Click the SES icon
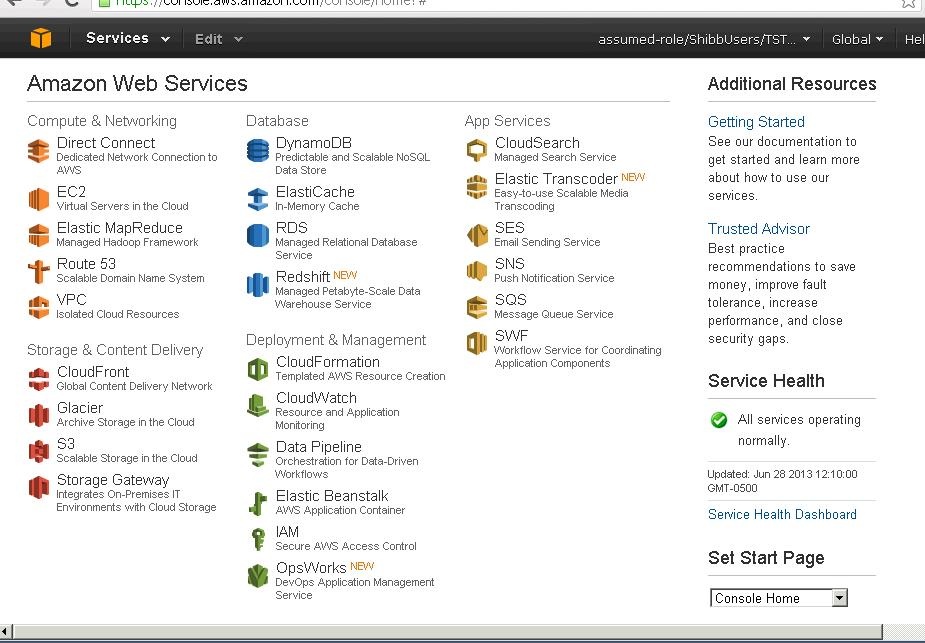 click(477, 235)
